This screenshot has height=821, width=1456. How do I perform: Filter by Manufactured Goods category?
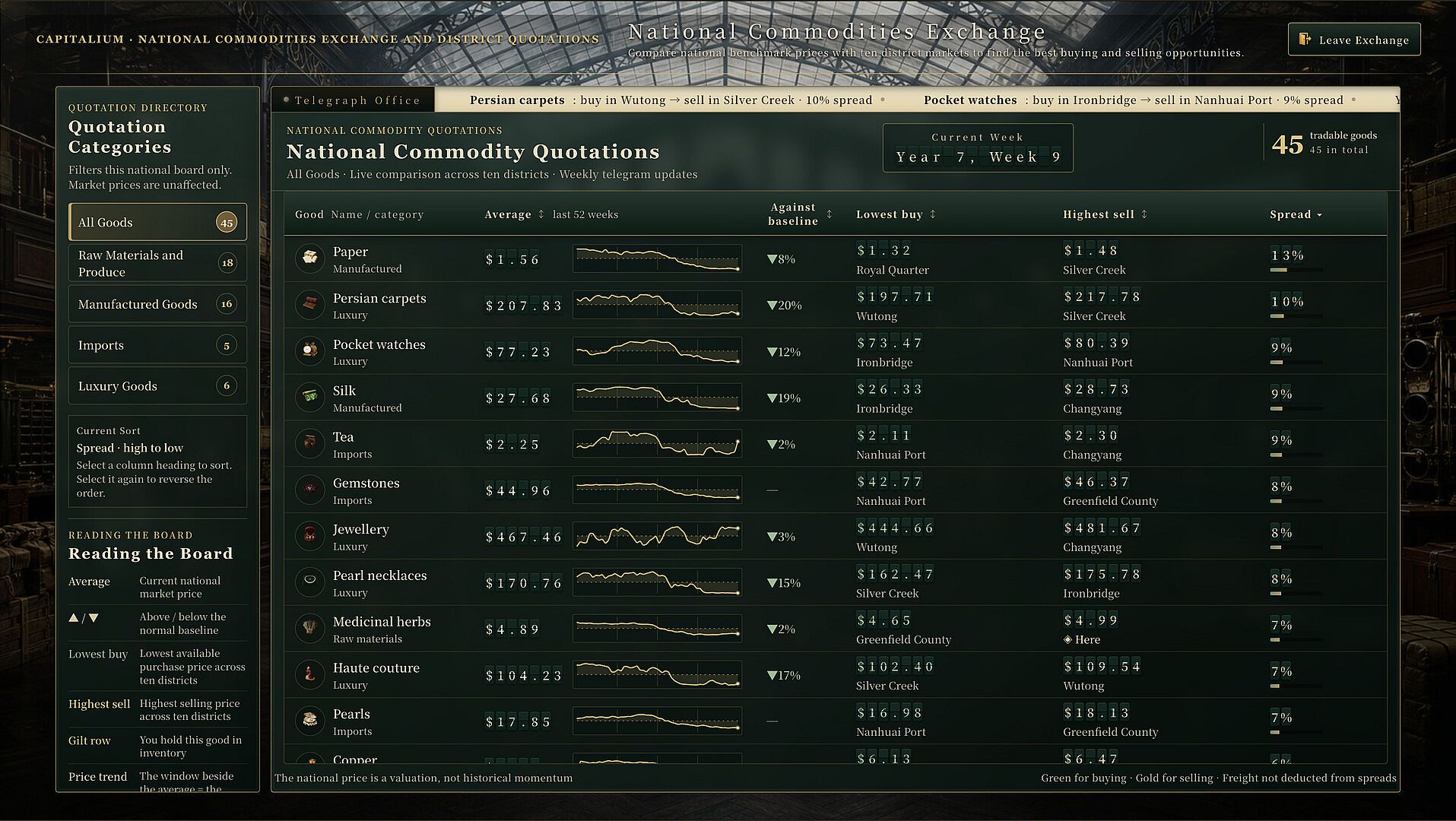coord(157,304)
